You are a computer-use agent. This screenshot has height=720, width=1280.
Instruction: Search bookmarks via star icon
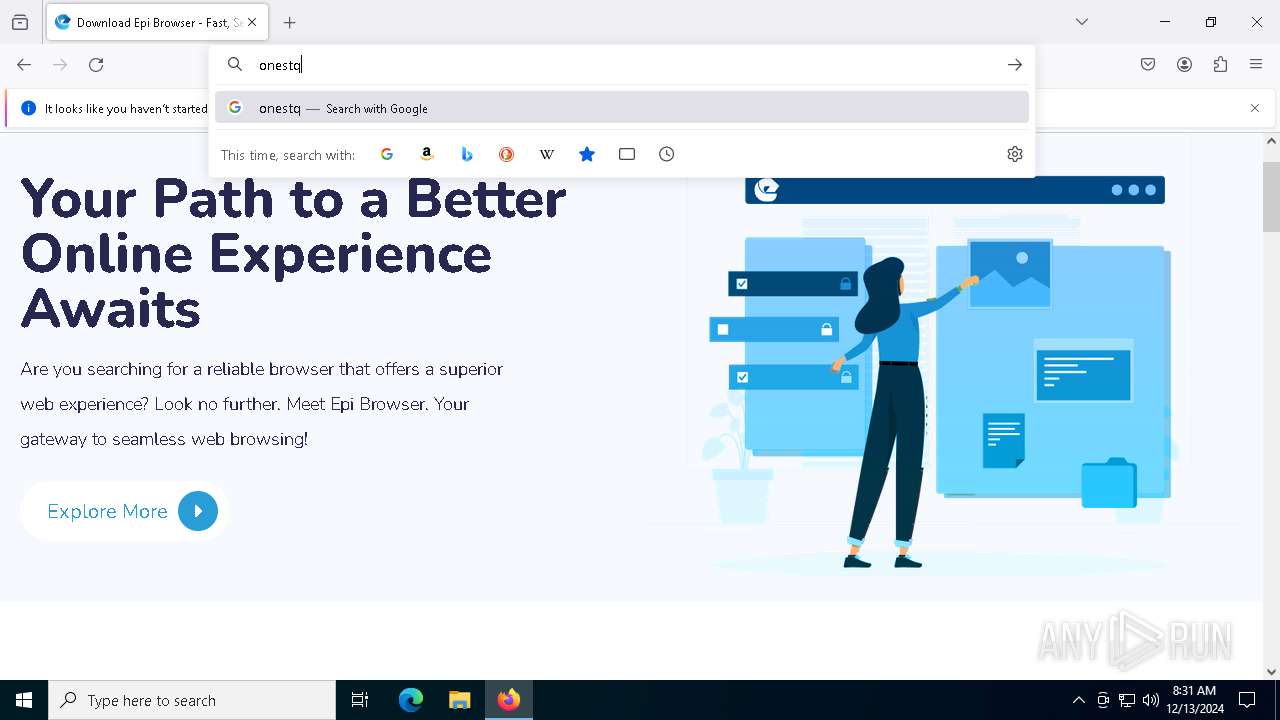coord(587,154)
